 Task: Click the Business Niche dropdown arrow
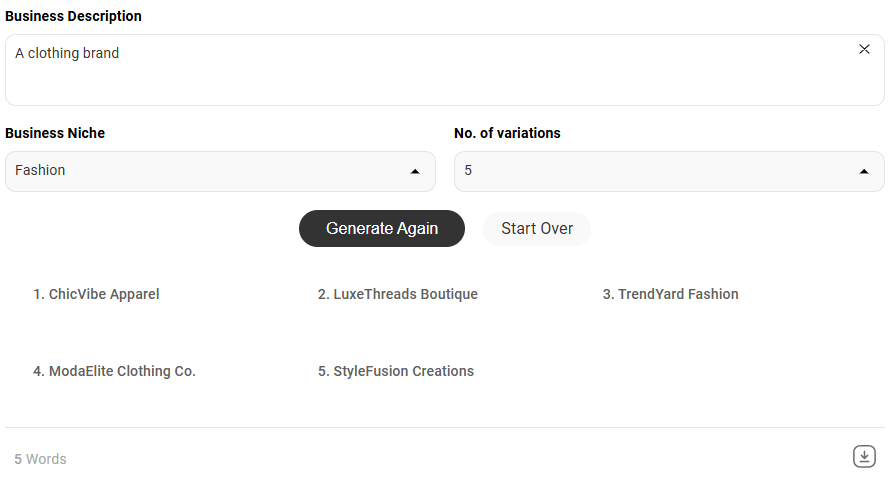(x=415, y=171)
